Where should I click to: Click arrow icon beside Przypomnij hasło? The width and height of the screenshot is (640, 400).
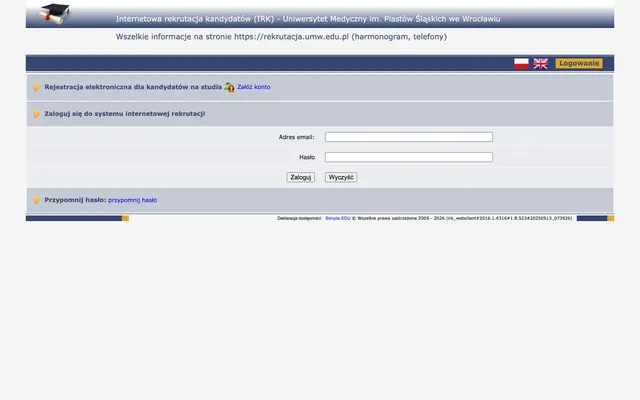coord(36,200)
